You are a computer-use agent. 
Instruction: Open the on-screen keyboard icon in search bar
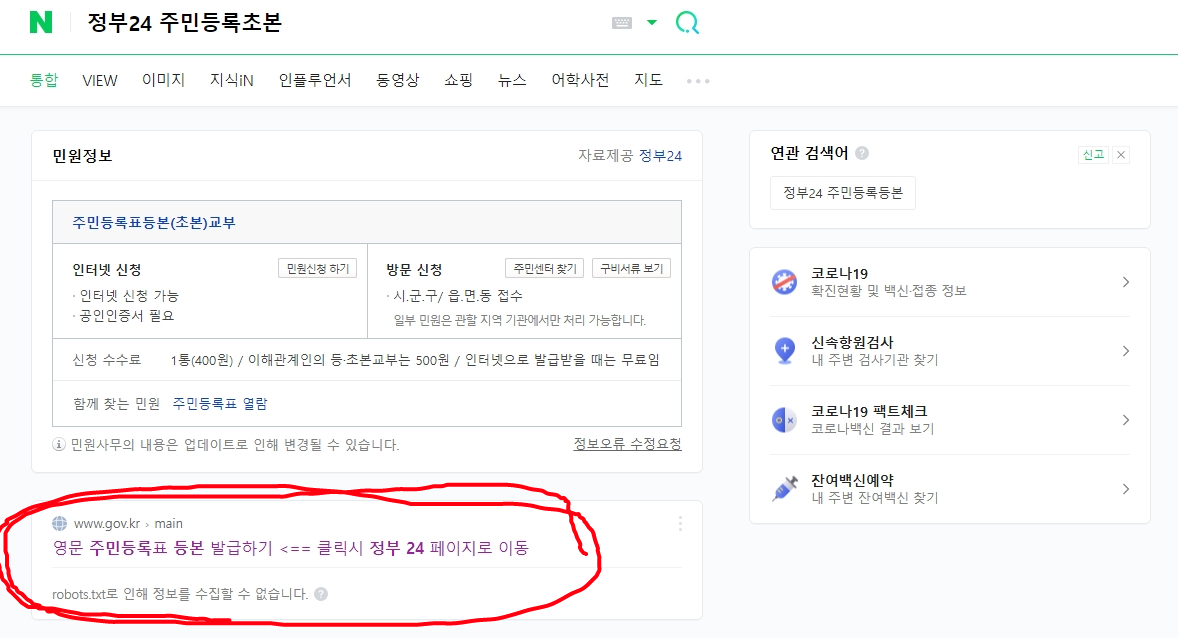coord(622,23)
